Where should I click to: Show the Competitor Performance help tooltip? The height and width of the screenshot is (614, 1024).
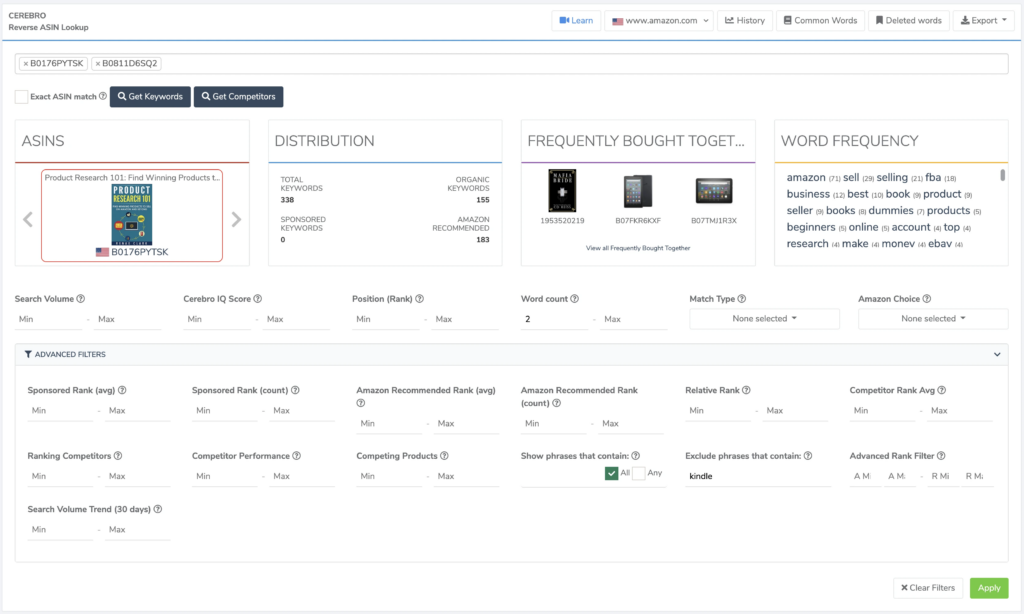[x=296, y=456]
